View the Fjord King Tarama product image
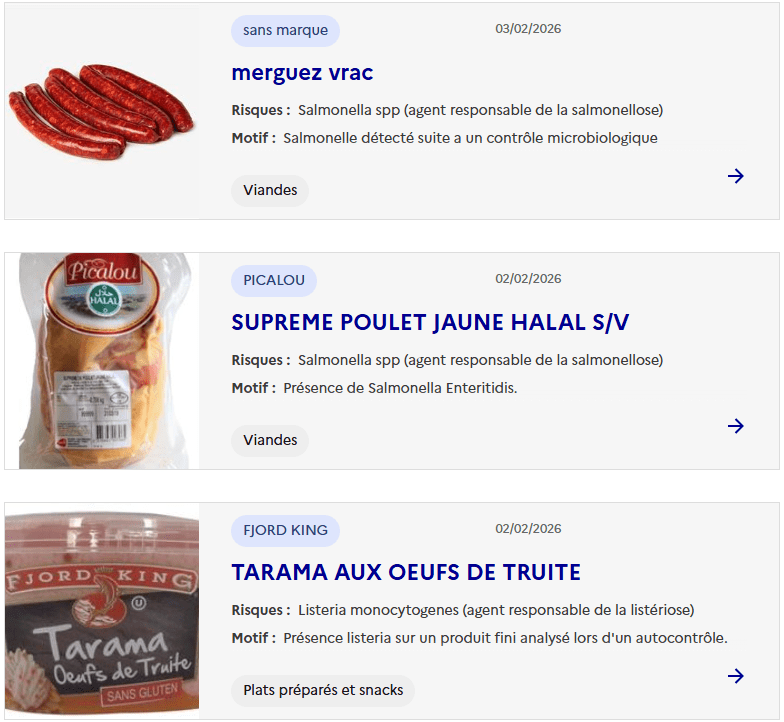The height and width of the screenshot is (722, 784). pyautogui.click(x=102, y=610)
